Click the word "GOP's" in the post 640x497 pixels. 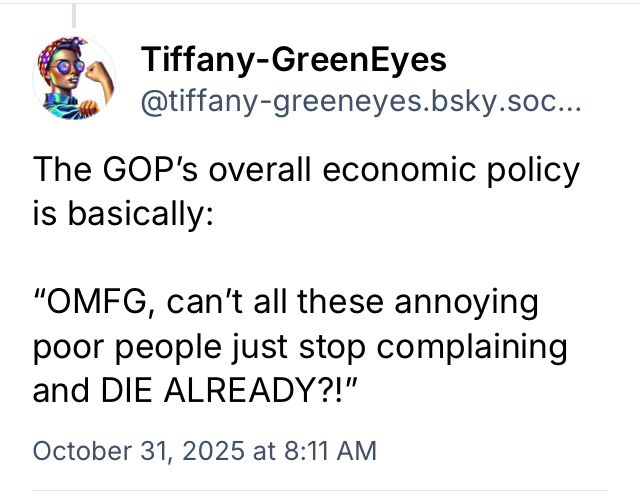tap(151, 170)
